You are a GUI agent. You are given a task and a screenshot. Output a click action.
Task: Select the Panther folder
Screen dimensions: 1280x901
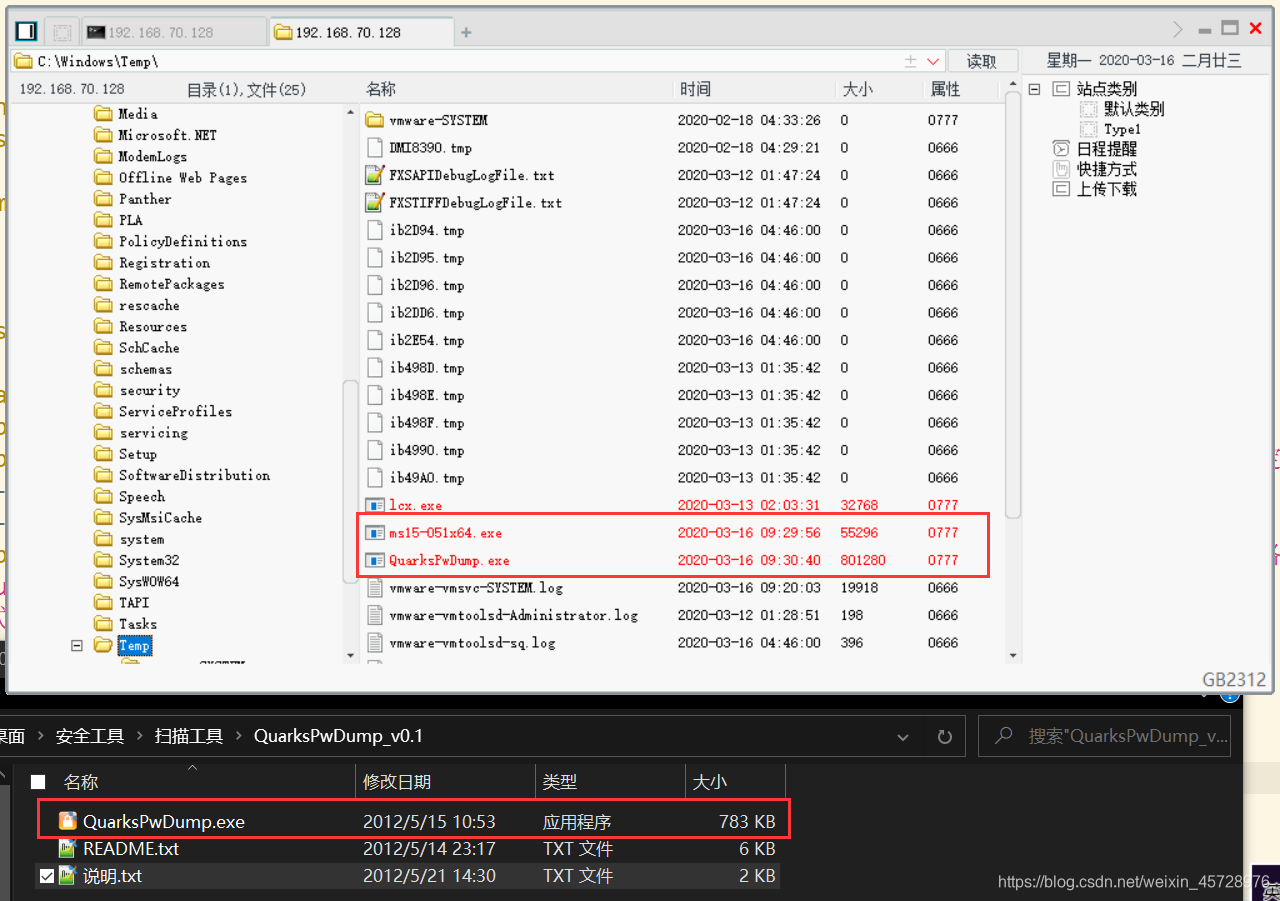tap(144, 199)
